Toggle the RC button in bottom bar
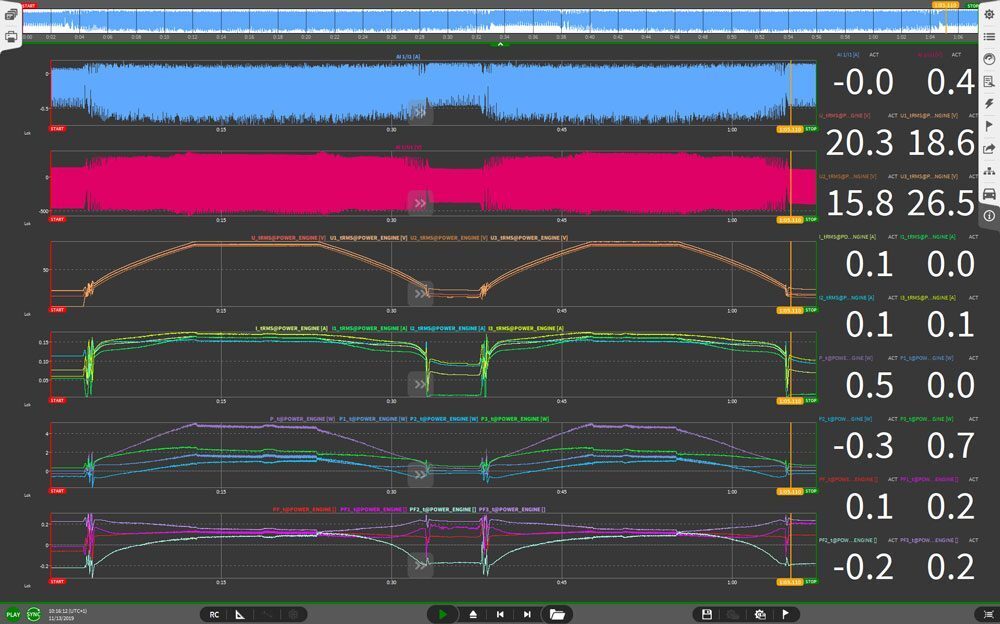Viewport: 1000px width, 624px height. (214, 614)
